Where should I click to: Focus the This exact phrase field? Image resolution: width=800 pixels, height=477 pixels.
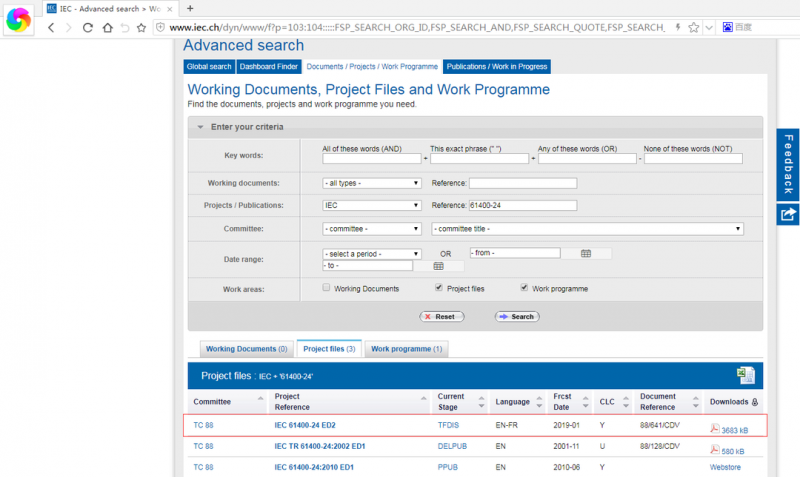(479, 159)
